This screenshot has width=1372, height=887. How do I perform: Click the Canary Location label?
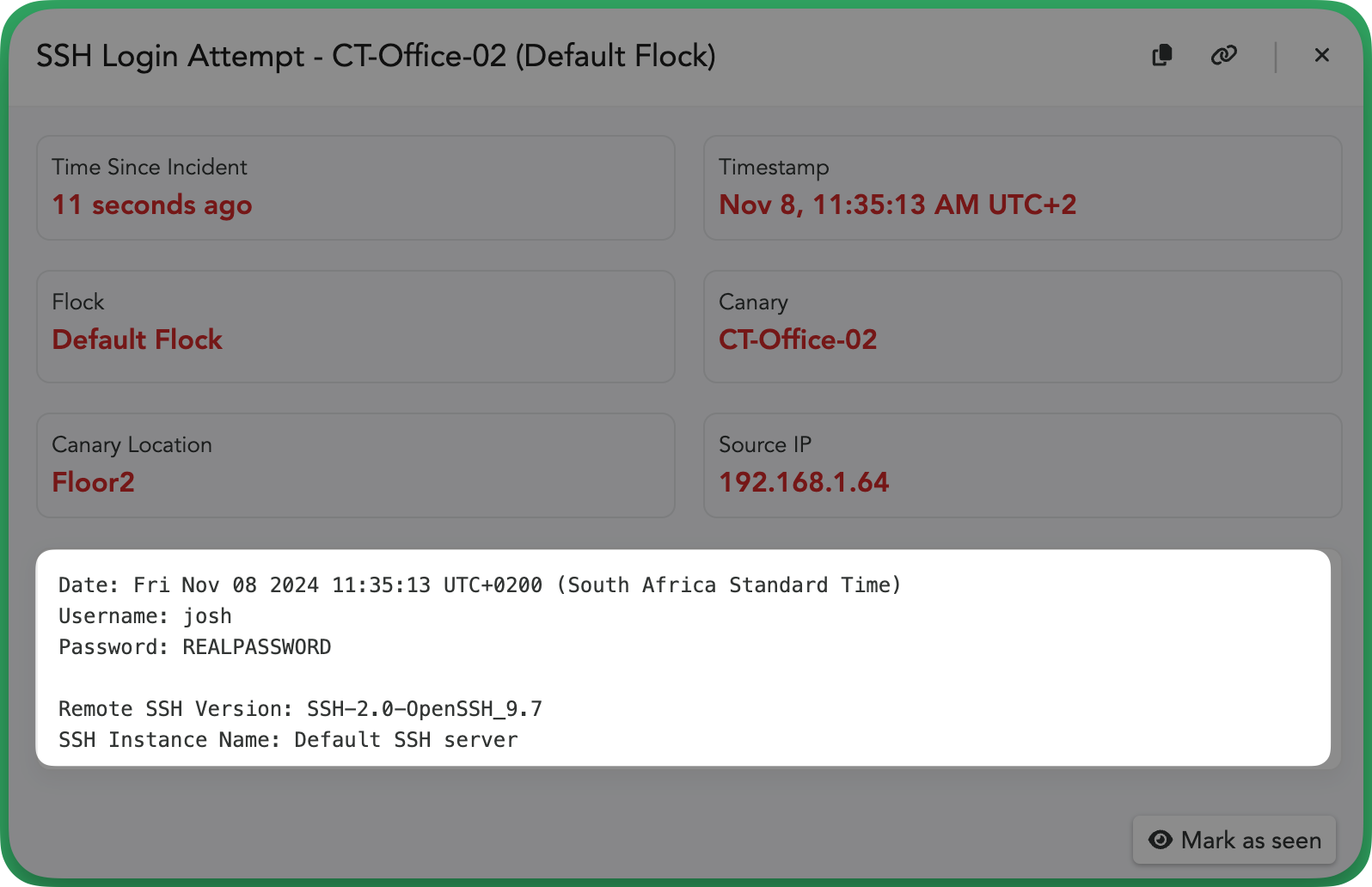click(132, 444)
